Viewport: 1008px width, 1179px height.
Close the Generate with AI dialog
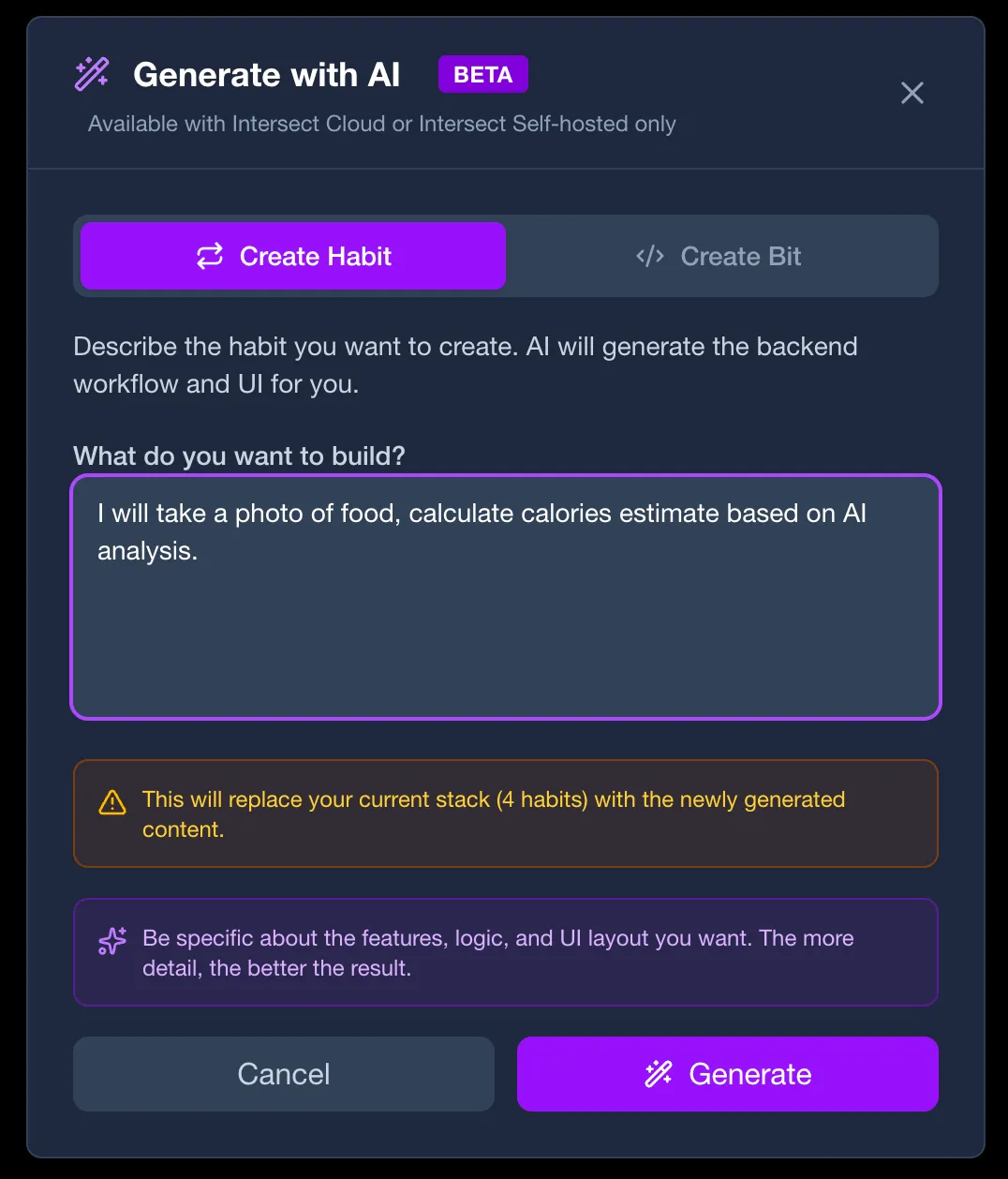912,93
